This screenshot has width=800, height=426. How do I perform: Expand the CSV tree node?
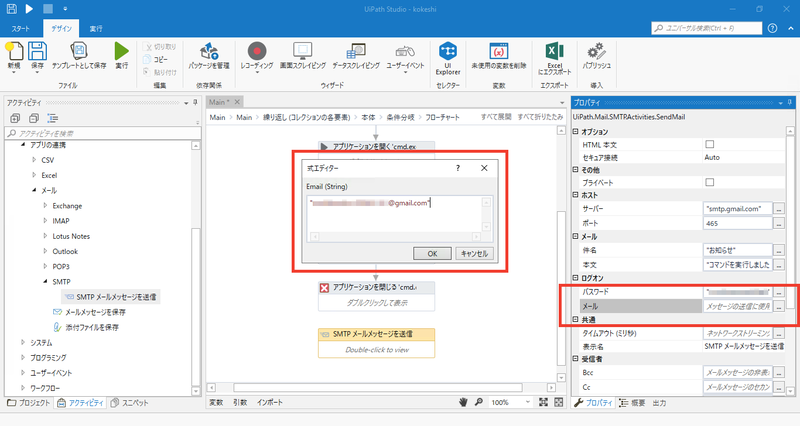(34, 160)
